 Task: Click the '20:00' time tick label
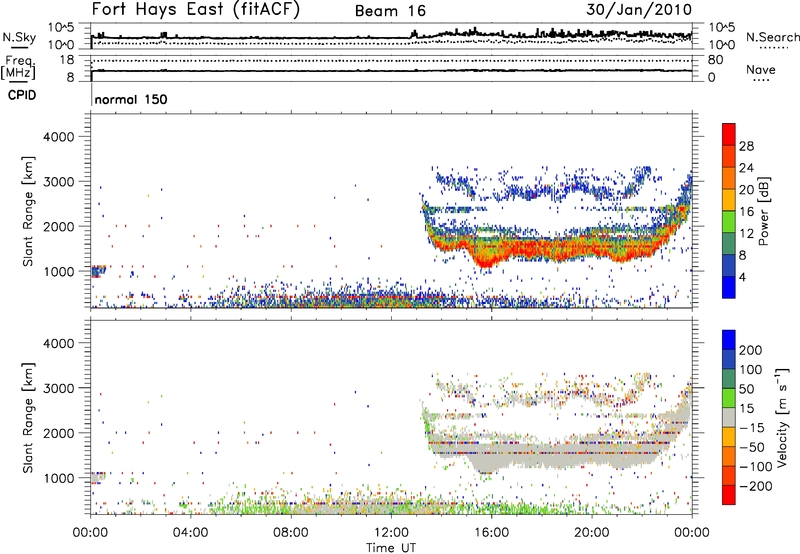tap(592, 533)
